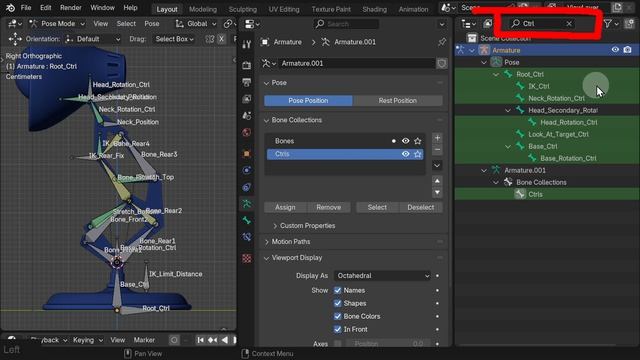Open the Bone properties tab
The width and height of the screenshot is (640, 360).
point(247,220)
